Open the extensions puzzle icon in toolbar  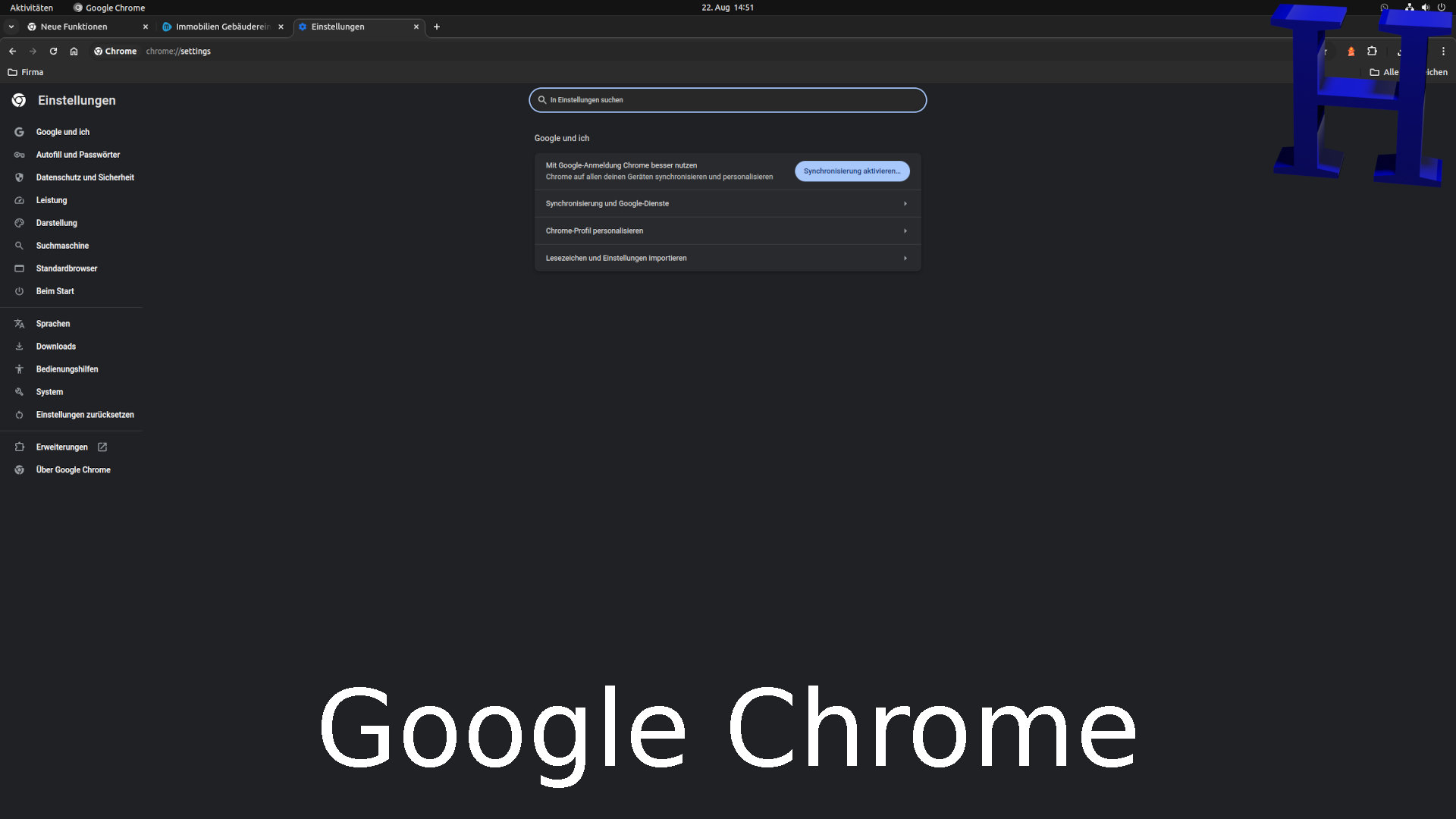point(1372,52)
